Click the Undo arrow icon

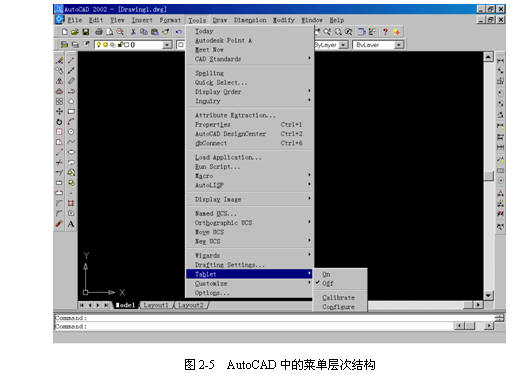tap(179, 32)
